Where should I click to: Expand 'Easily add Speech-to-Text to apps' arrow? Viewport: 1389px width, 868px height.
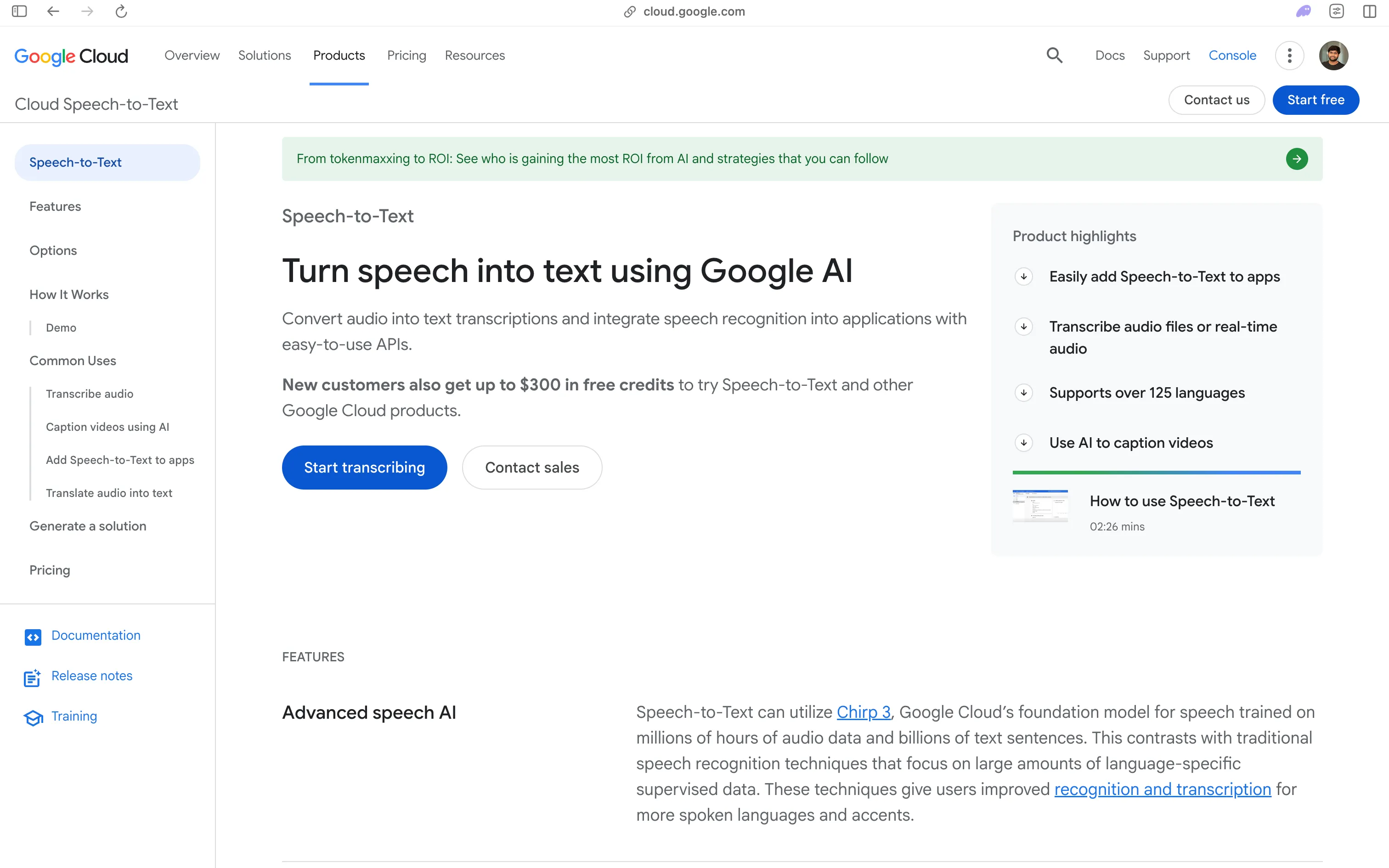click(1023, 276)
